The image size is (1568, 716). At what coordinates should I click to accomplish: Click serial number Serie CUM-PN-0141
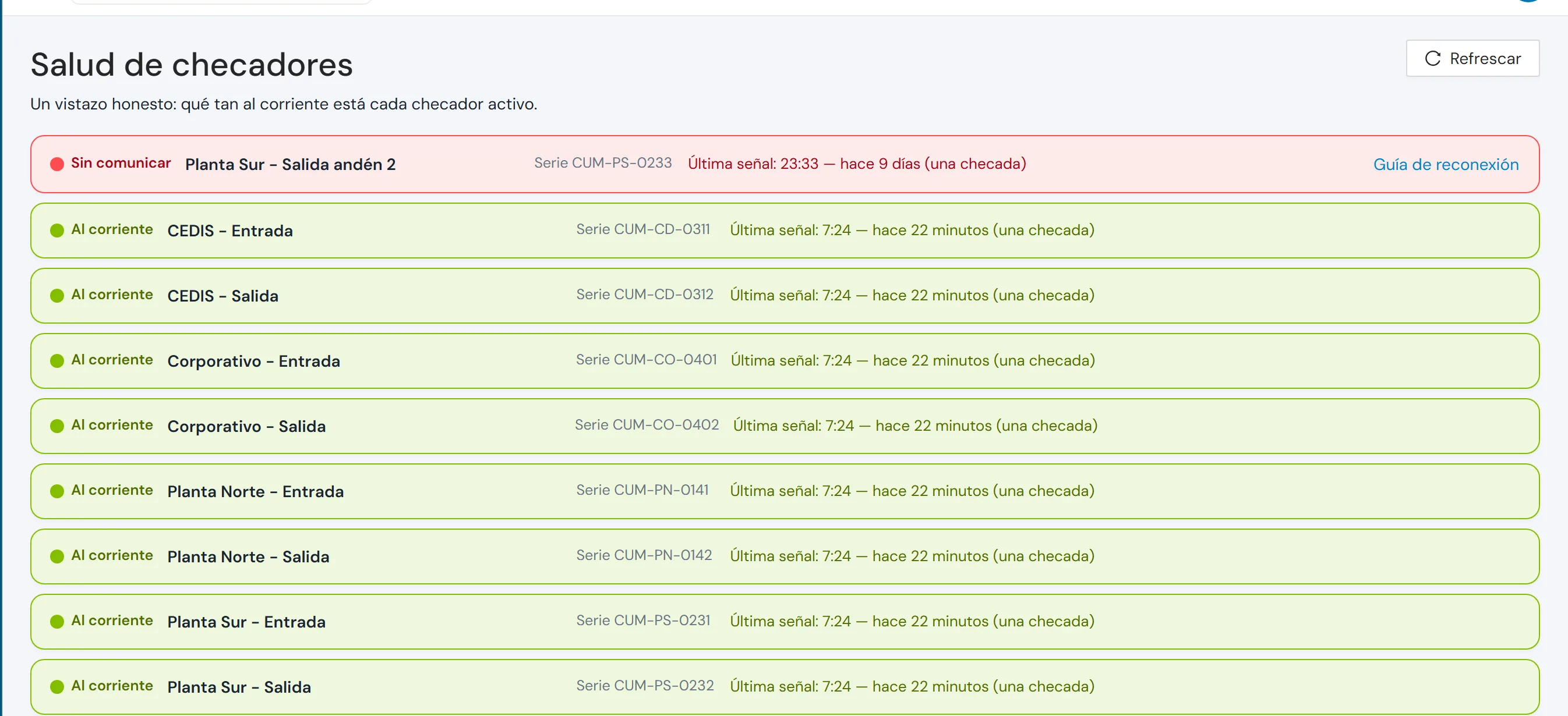point(643,490)
